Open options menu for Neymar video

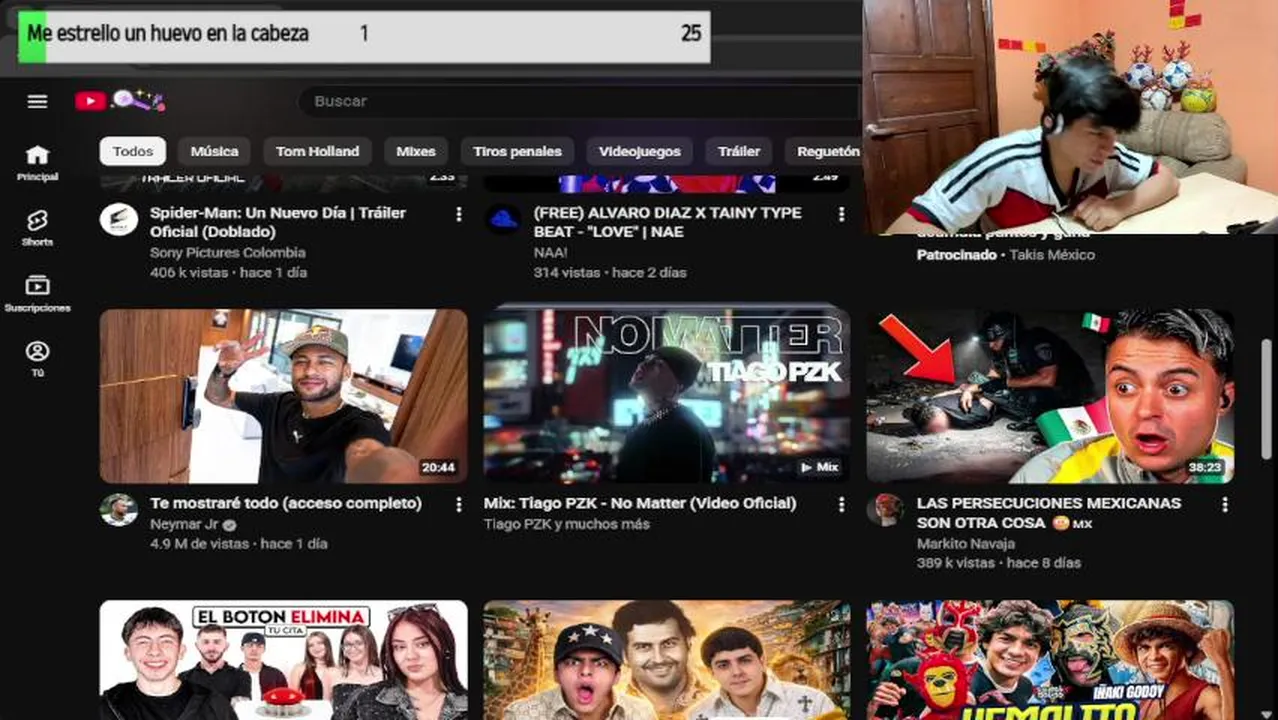[x=459, y=505]
